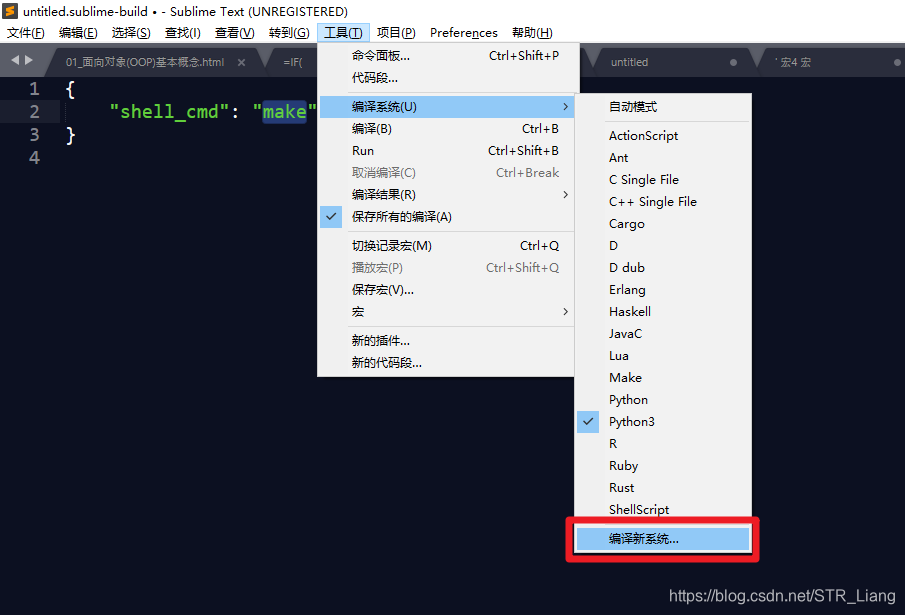
Task: Open the 文件(F) menu
Action: [x=25, y=33]
